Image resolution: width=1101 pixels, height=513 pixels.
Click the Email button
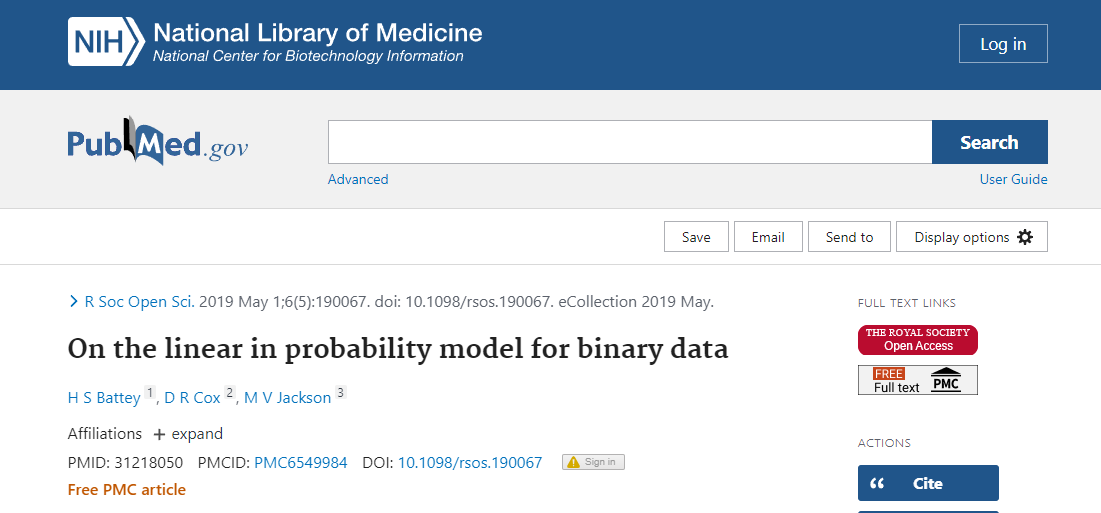coord(768,237)
